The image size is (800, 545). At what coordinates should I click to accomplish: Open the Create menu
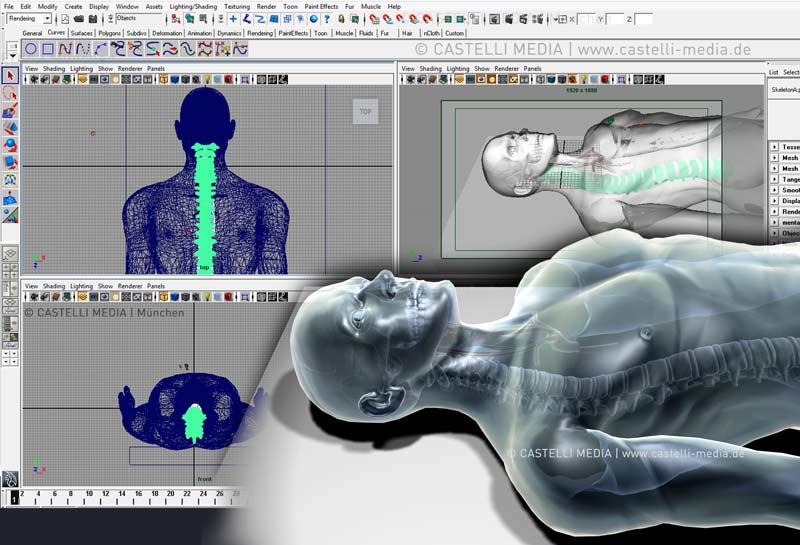(x=73, y=7)
